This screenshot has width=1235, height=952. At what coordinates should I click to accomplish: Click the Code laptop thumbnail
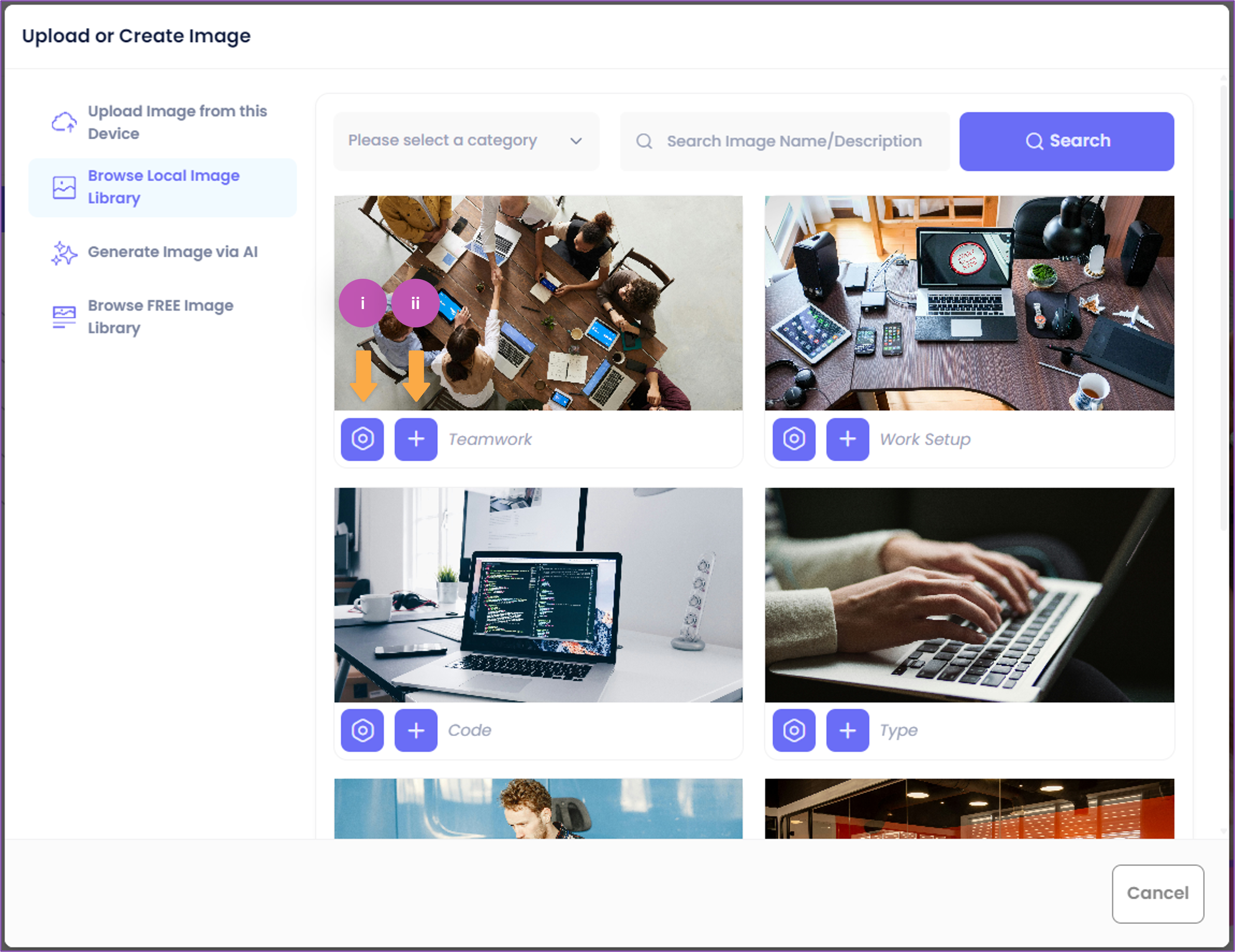point(538,595)
